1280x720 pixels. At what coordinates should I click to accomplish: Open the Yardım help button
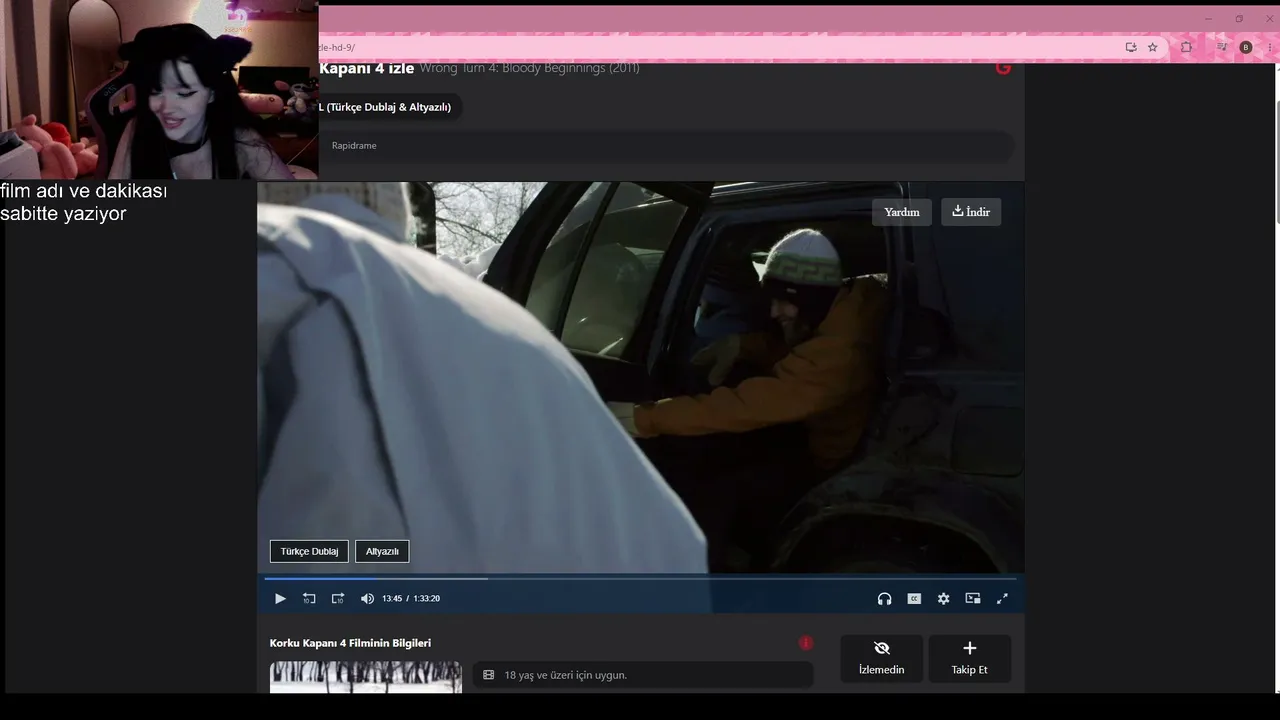(x=902, y=212)
